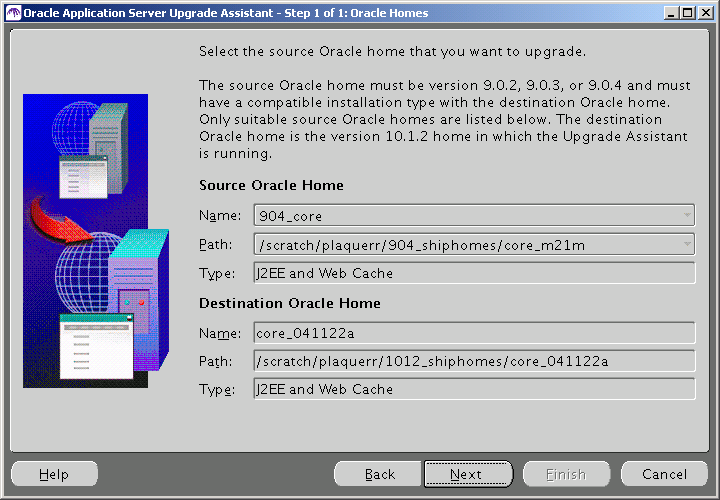Click the source 'Name:' label
This screenshot has width=720, height=500.
(220, 215)
